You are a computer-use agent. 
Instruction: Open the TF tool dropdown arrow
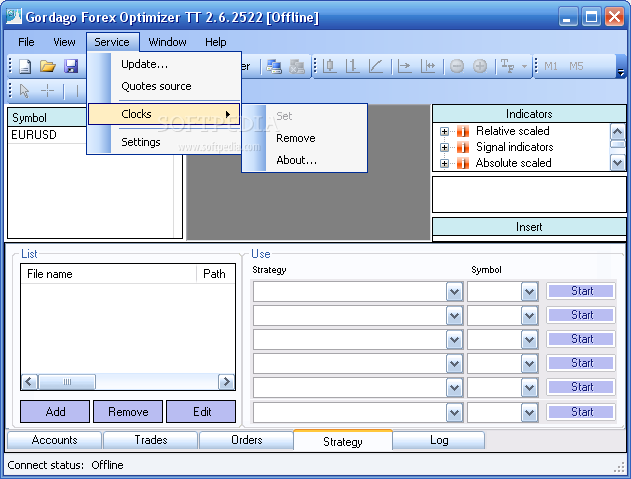point(524,66)
